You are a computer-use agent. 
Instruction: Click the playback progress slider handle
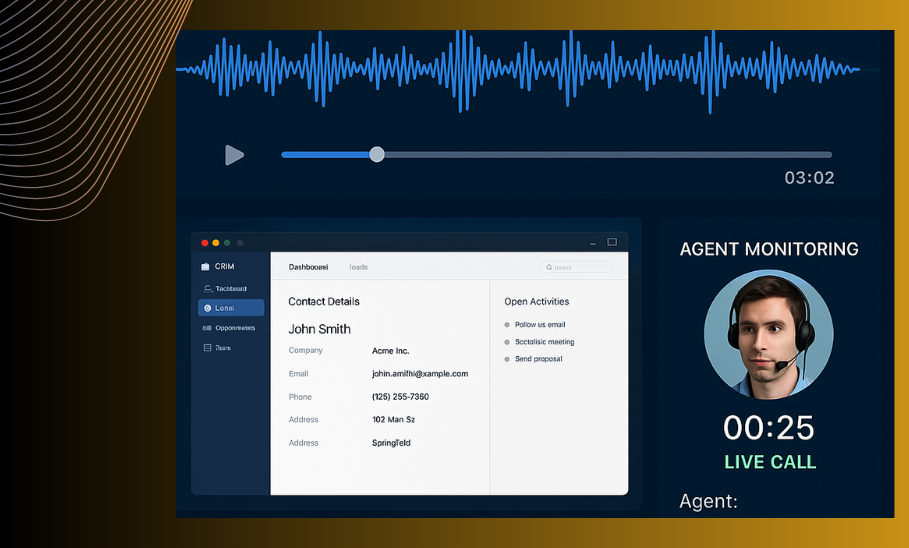(x=376, y=154)
